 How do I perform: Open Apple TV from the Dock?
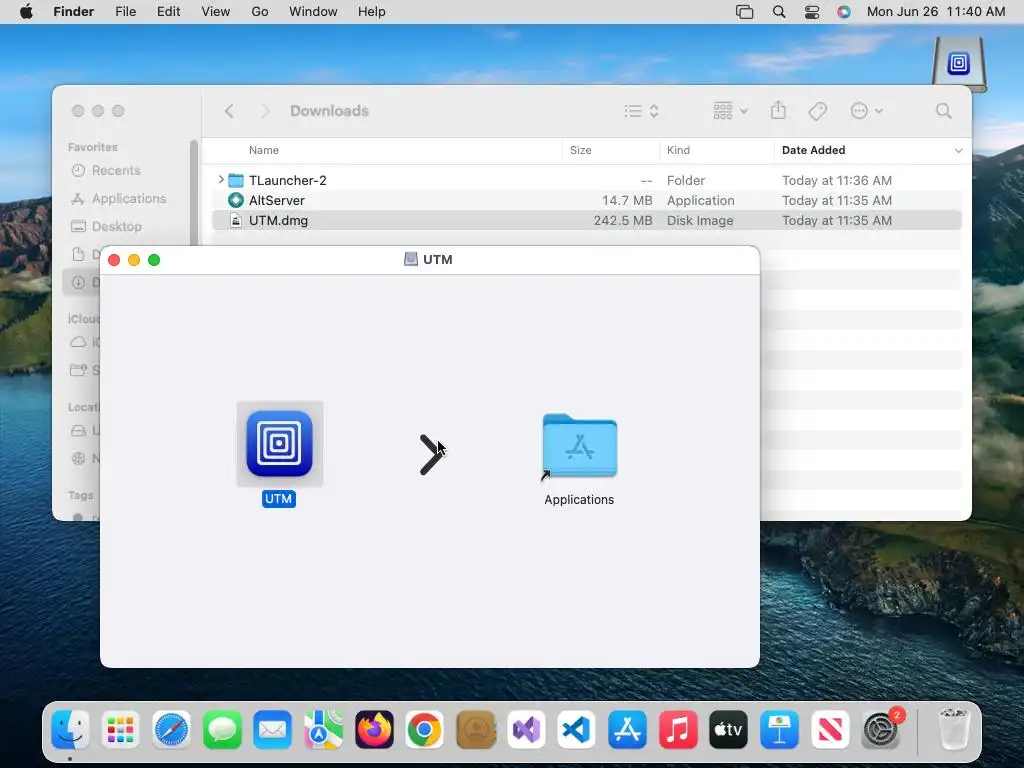pyautogui.click(x=728, y=729)
